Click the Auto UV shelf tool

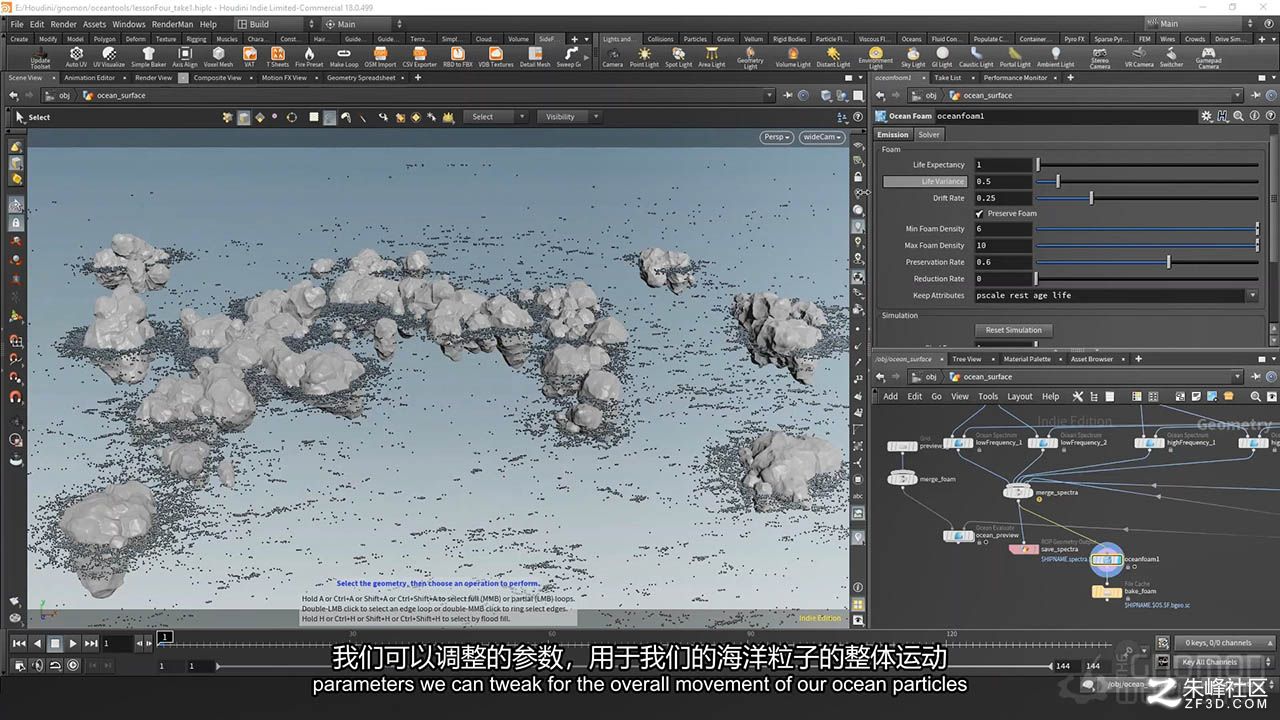tap(76, 57)
